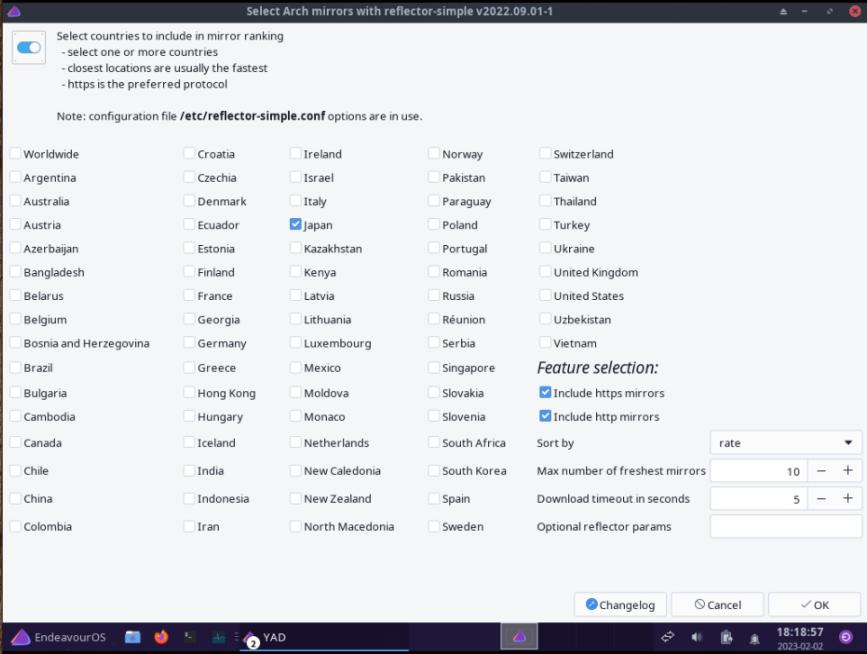Viewport: 867px width, 654px height.
Task: Check the Poland checkbox
Action: coord(434,224)
